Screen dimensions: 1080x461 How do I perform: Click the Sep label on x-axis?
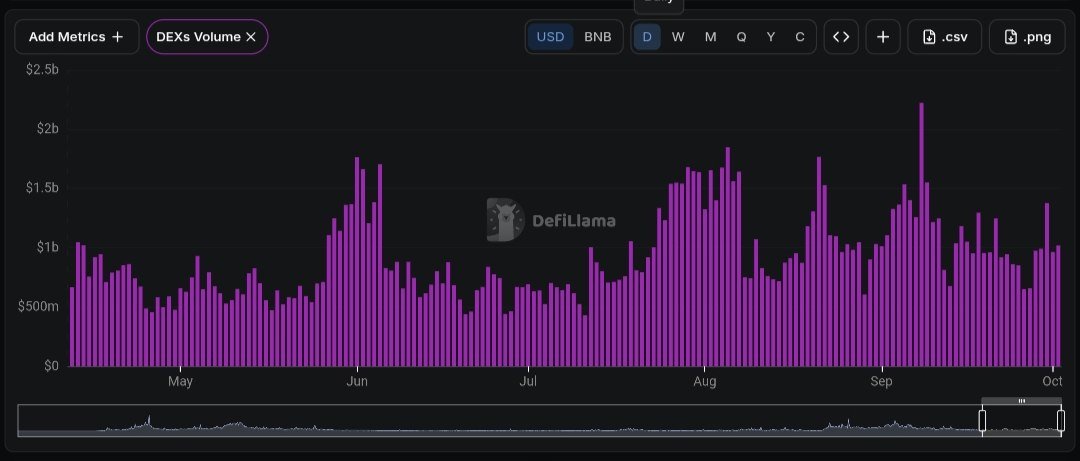881,381
